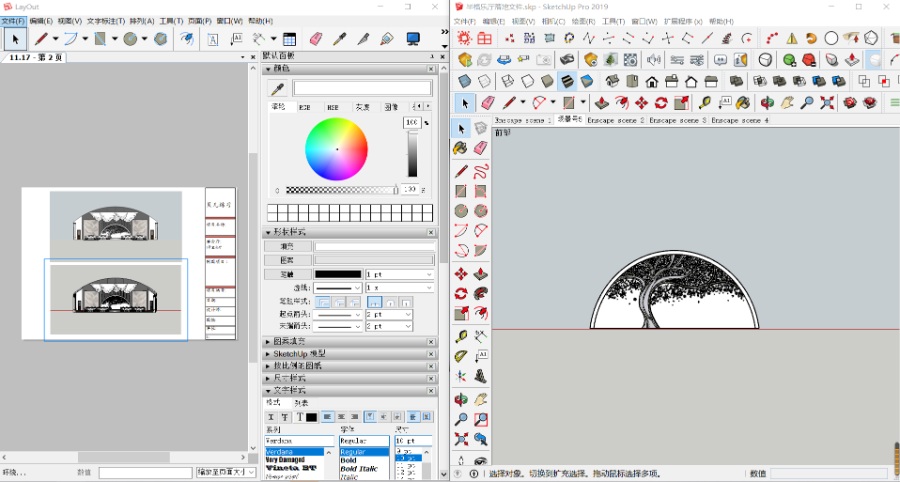Viewport: 900px width, 482px height.
Task: Open the Arrange menu in LayOut
Action: tap(142, 21)
